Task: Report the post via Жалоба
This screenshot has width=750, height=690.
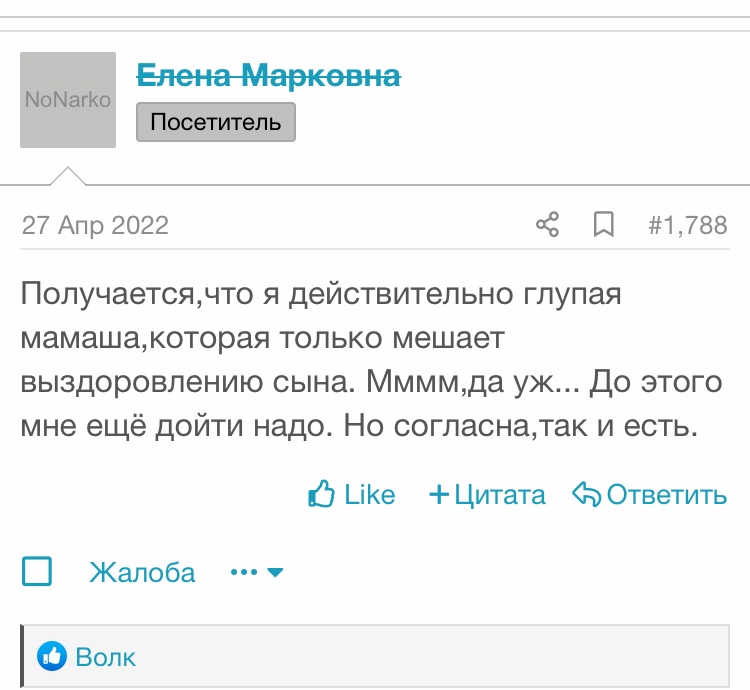Action: click(142, 572)
